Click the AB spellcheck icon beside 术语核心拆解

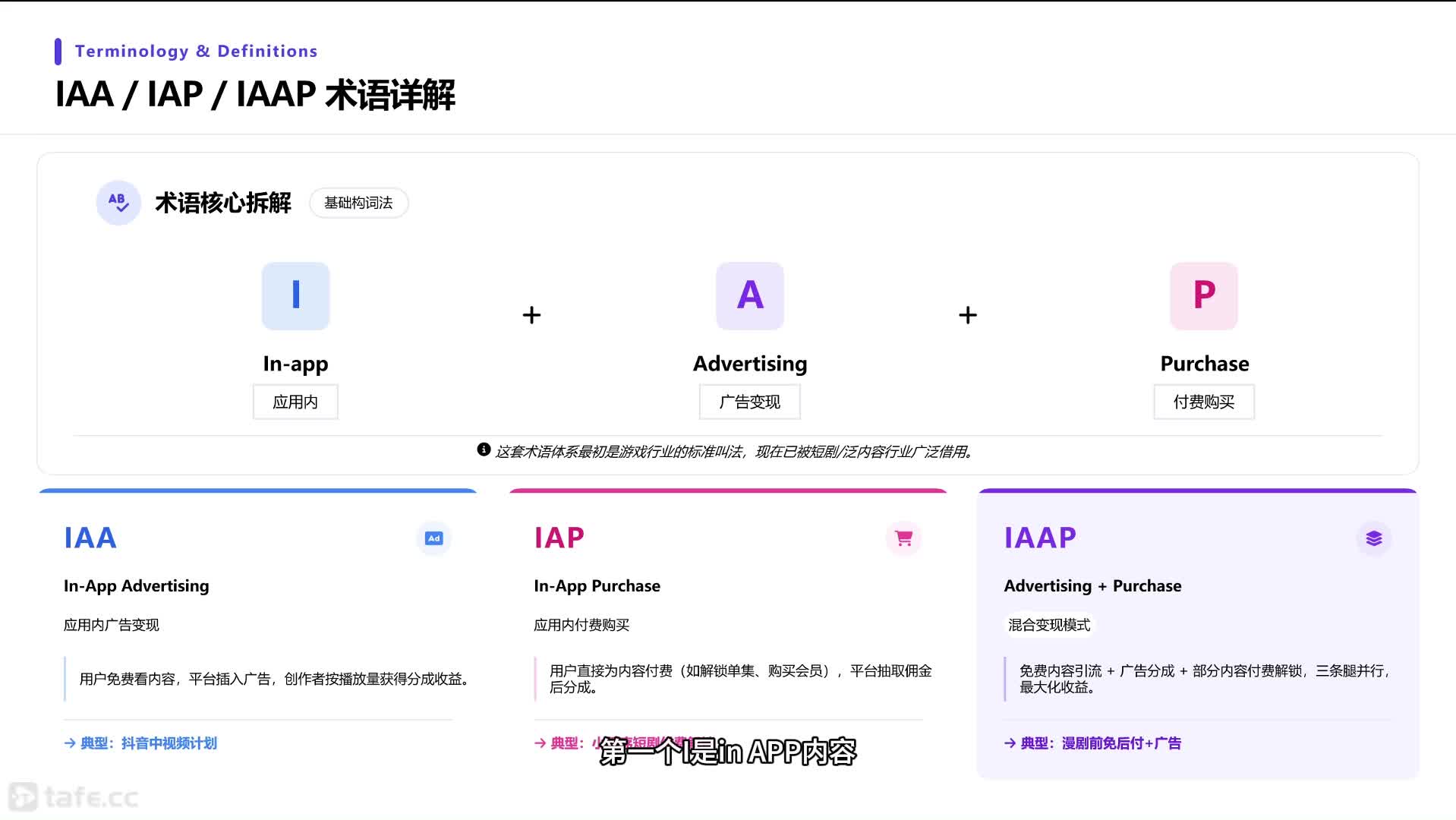click(118, 203)
